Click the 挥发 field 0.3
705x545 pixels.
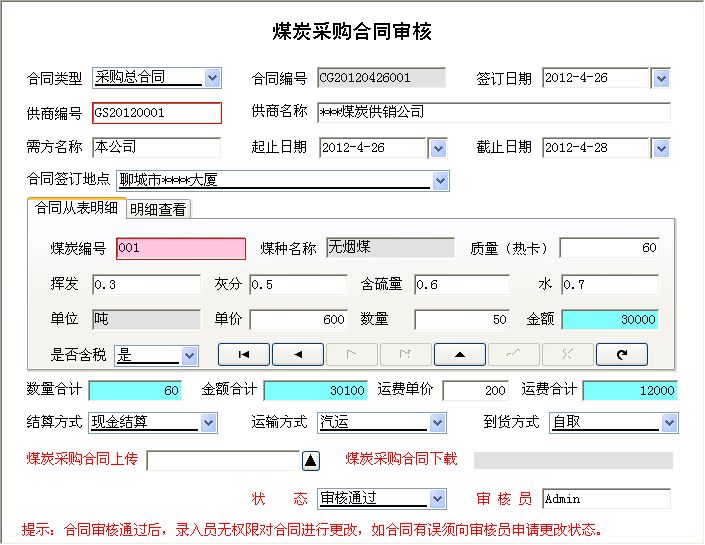(147, 285)
